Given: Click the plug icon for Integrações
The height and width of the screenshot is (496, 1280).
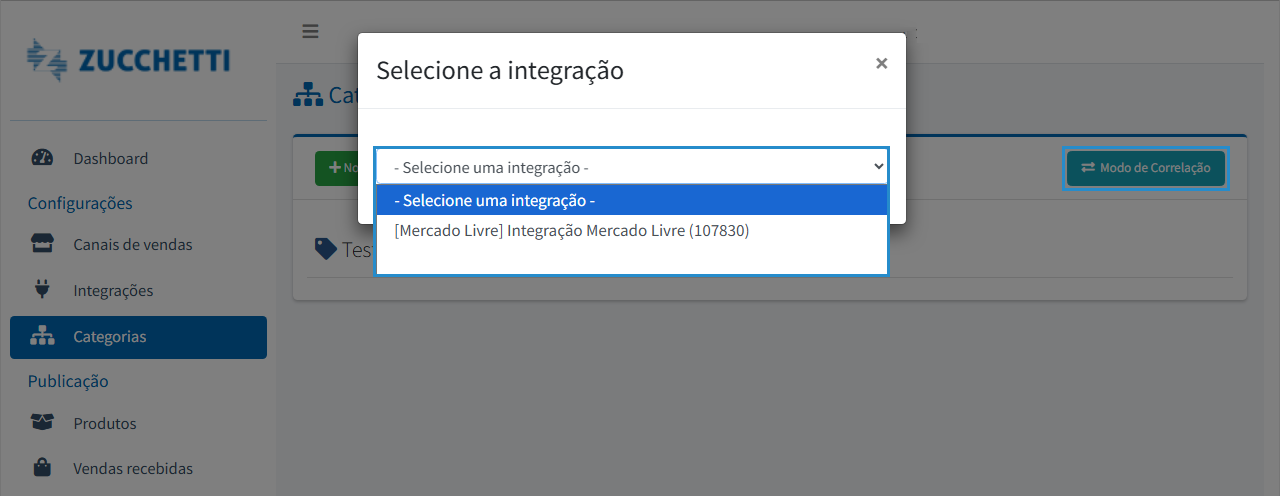Looking at the screenshot, I should click(42, 290).
